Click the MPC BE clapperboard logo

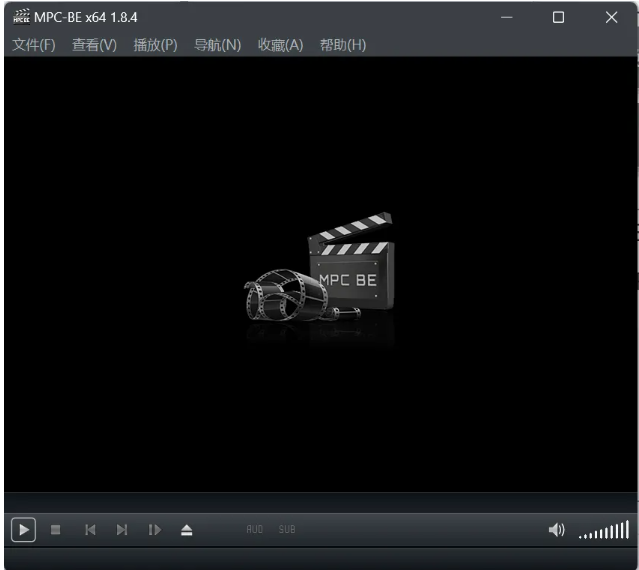(x=320, y=267)
